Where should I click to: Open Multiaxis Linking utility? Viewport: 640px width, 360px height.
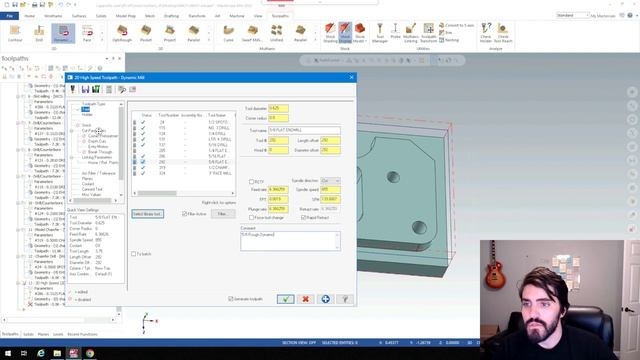point(411,33)
